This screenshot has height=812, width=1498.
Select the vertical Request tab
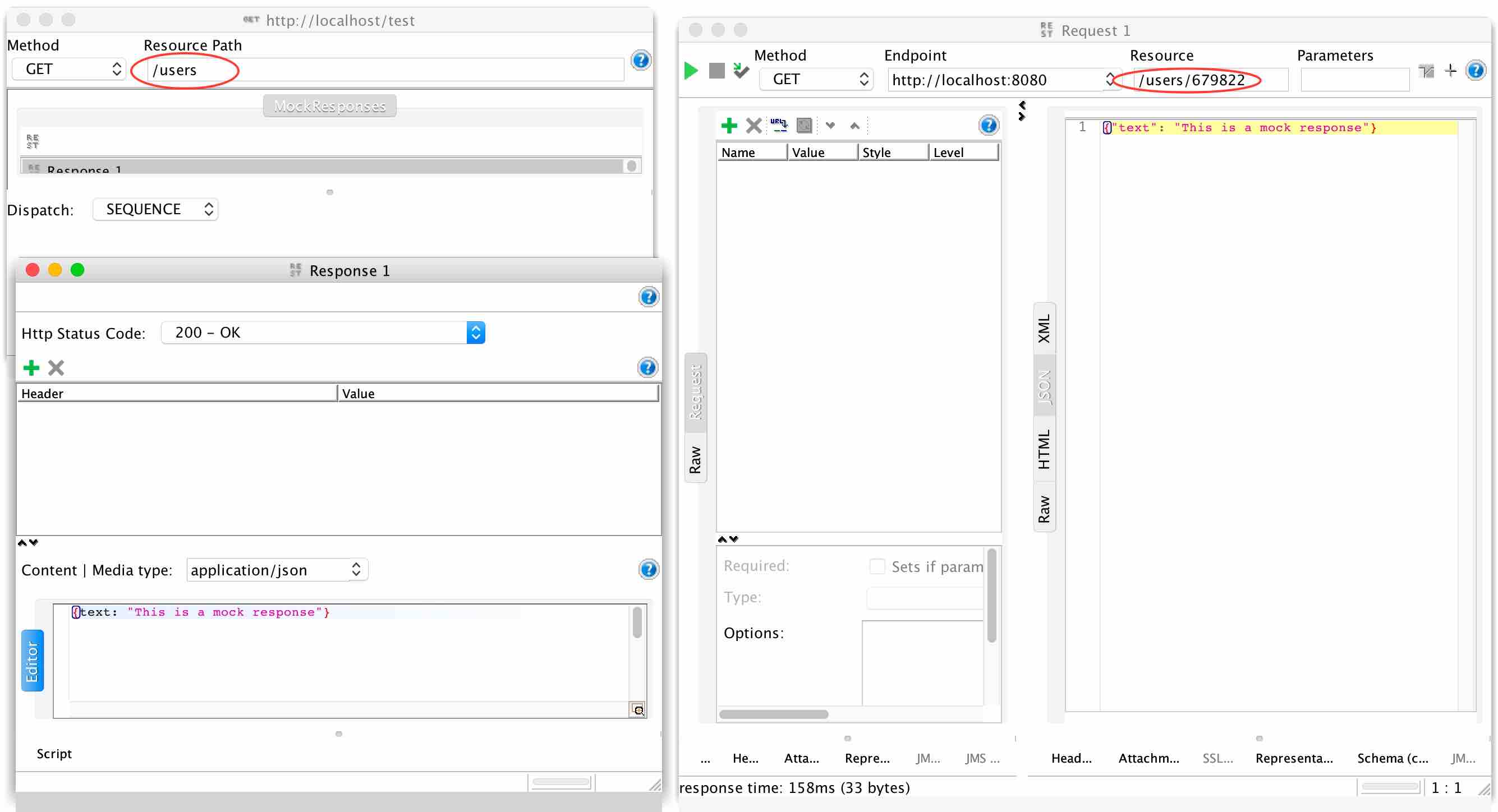pyautogui.click(x=696, y=393)
